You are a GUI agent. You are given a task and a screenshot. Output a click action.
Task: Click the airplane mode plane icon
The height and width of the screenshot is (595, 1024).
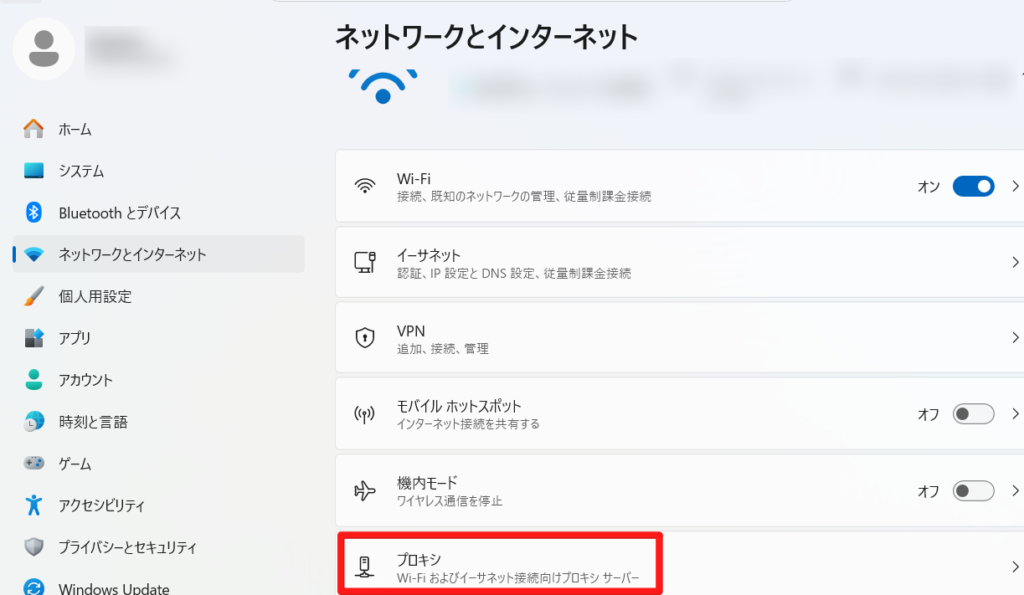pyautogui.click(x=365, y=490)
